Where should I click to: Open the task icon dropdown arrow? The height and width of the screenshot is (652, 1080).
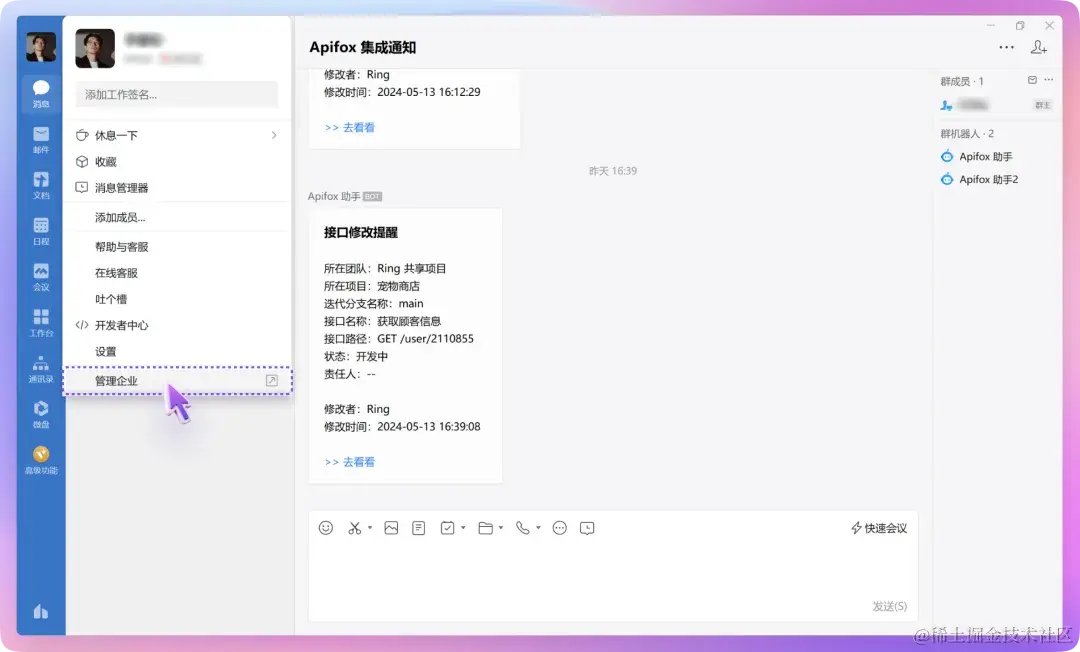click(x=463, y=528)
